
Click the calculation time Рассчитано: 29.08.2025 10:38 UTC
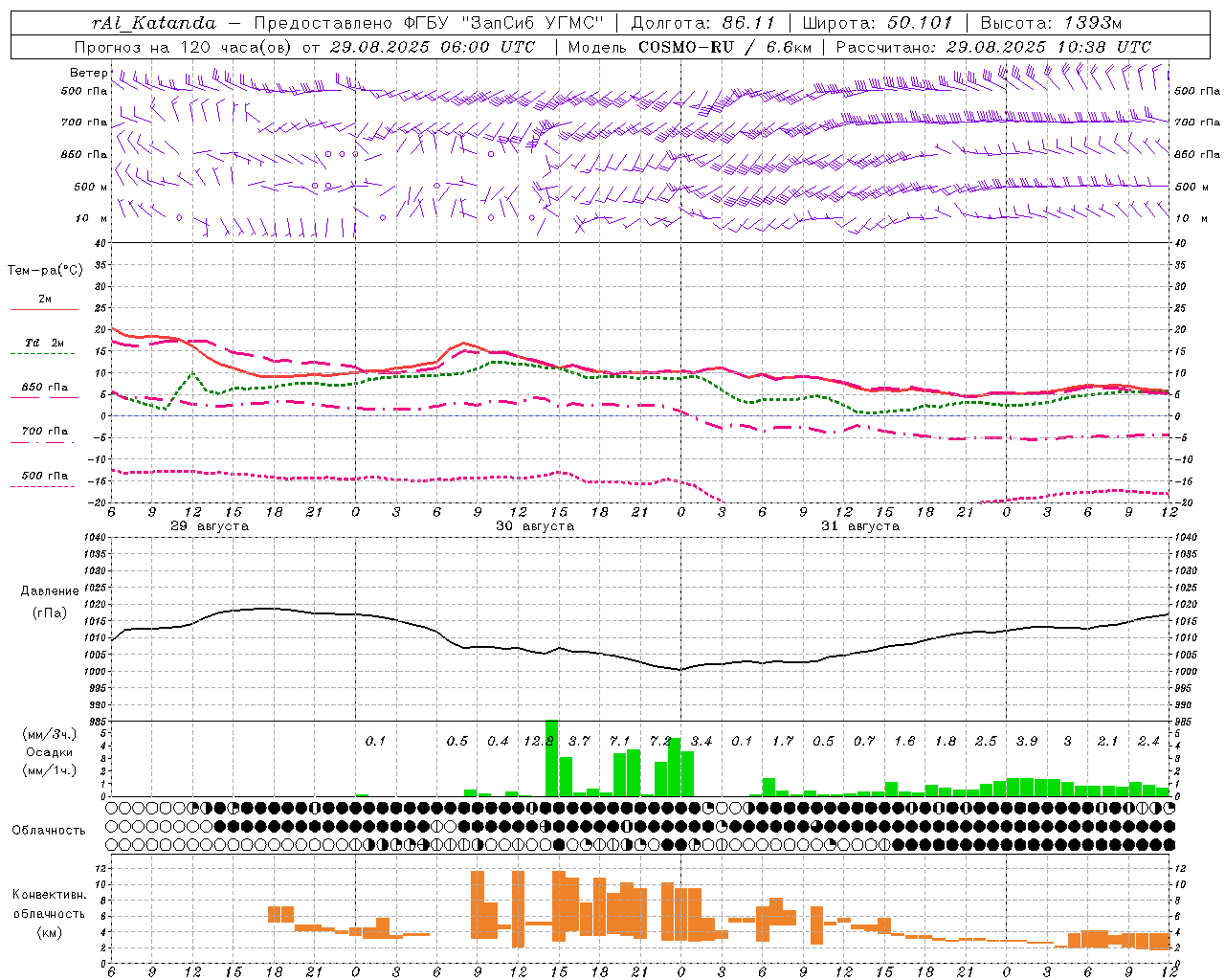coord(993,47)
